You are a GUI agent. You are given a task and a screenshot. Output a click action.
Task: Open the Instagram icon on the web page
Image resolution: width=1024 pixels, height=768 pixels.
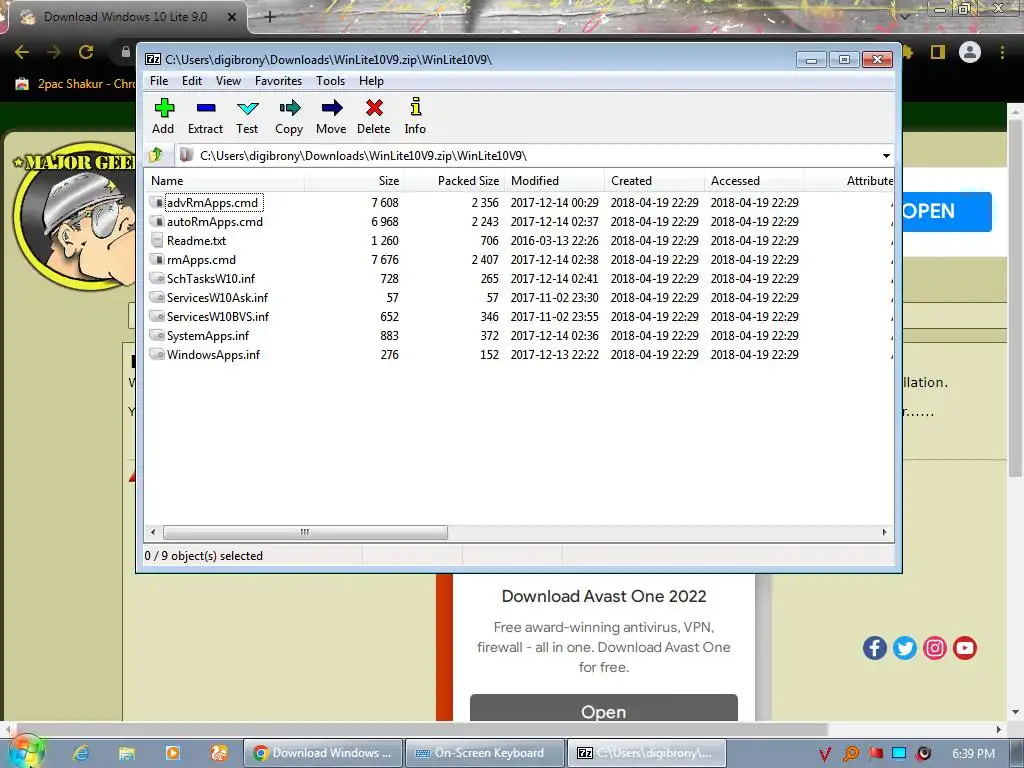click(935, 648)
